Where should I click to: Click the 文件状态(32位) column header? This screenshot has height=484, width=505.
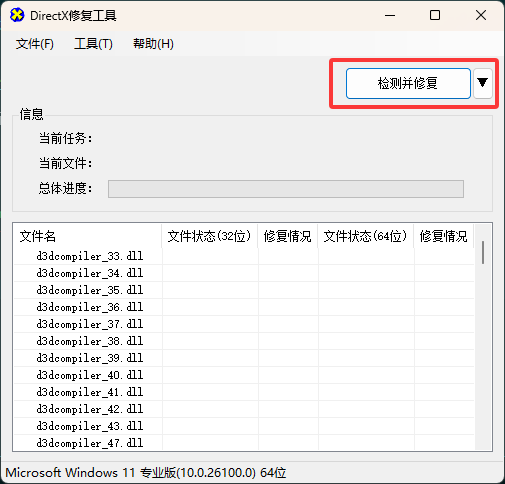209,236
